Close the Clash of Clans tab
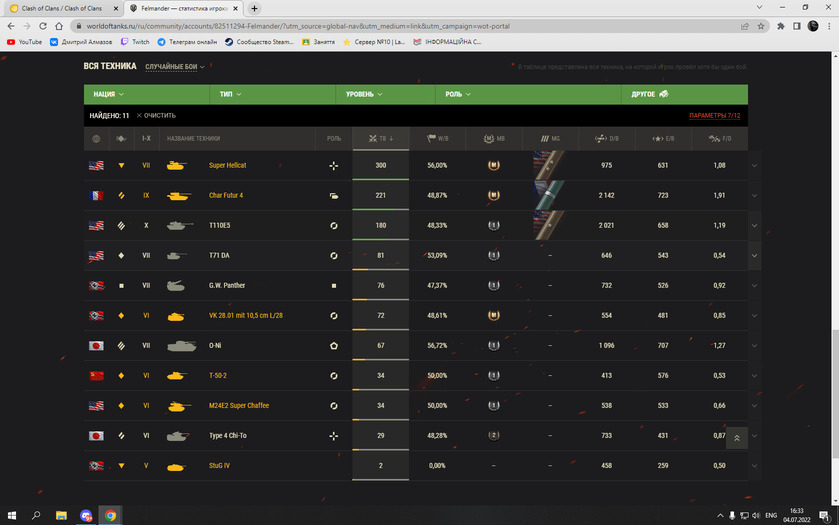Image resolution: width=839 pixels, height=525 pixels. tap(116, 9)
